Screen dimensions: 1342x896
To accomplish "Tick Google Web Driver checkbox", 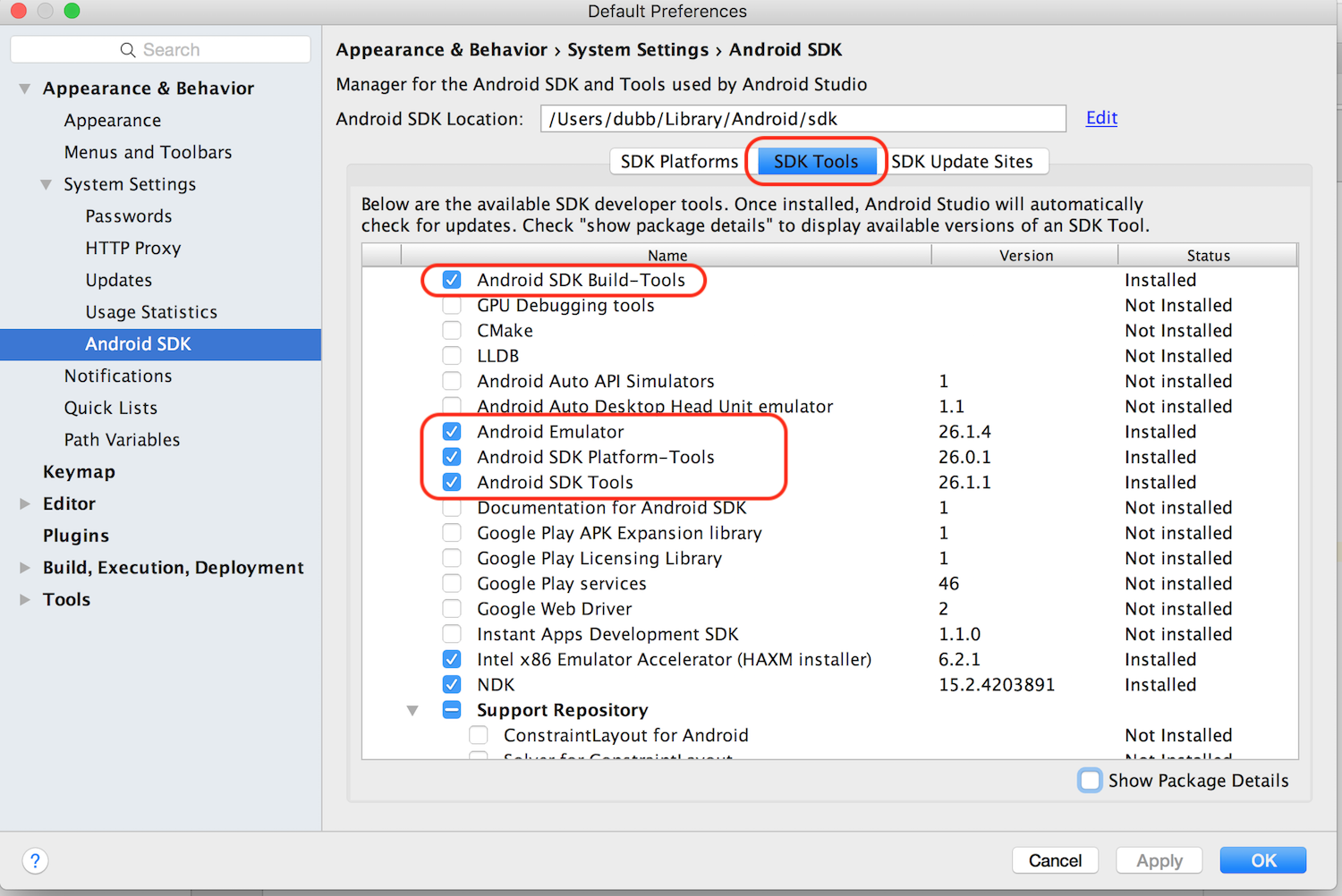I will tap(452, 609).
